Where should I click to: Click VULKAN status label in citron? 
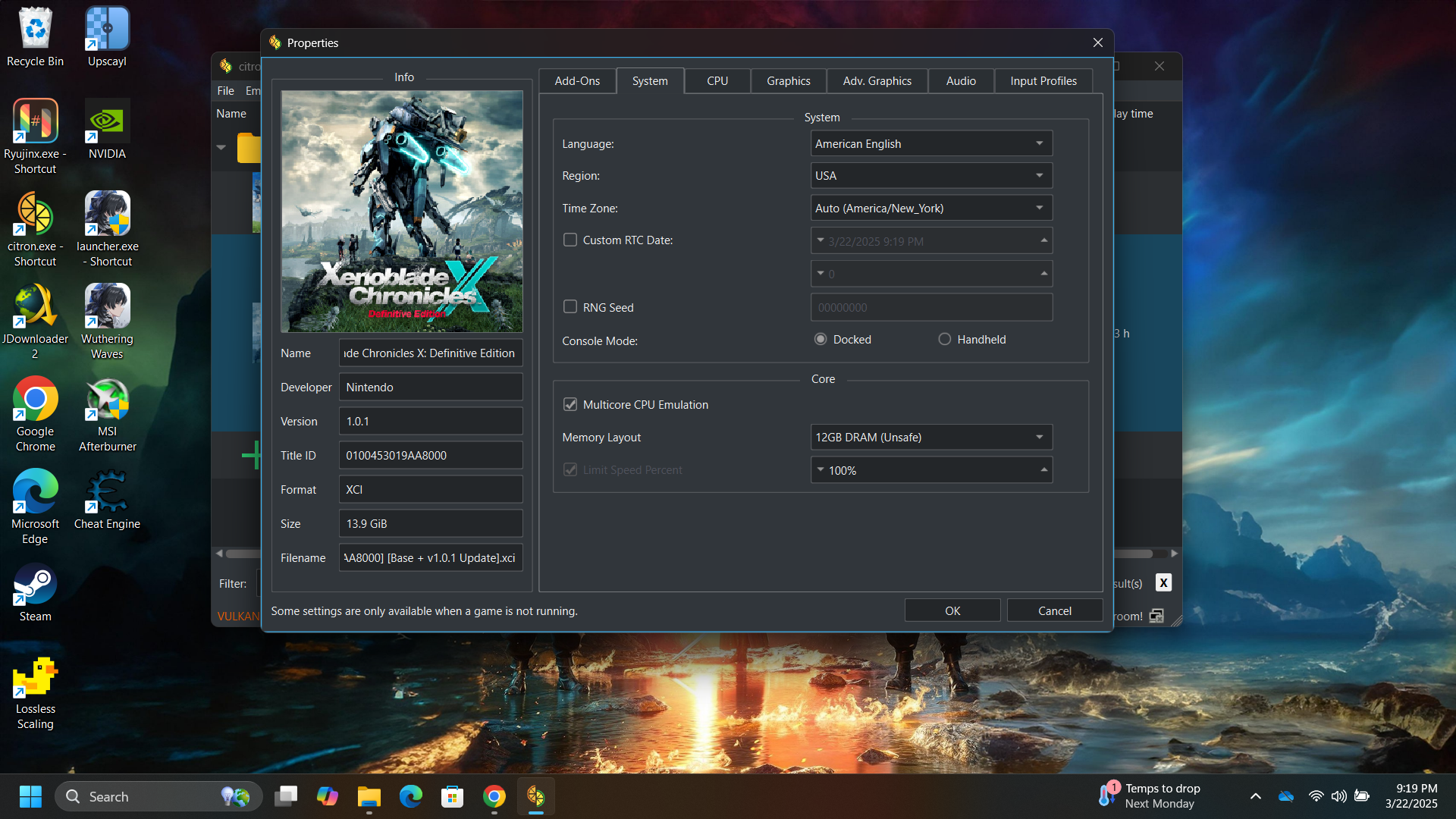pyautogui.click(x=239, y=616)
